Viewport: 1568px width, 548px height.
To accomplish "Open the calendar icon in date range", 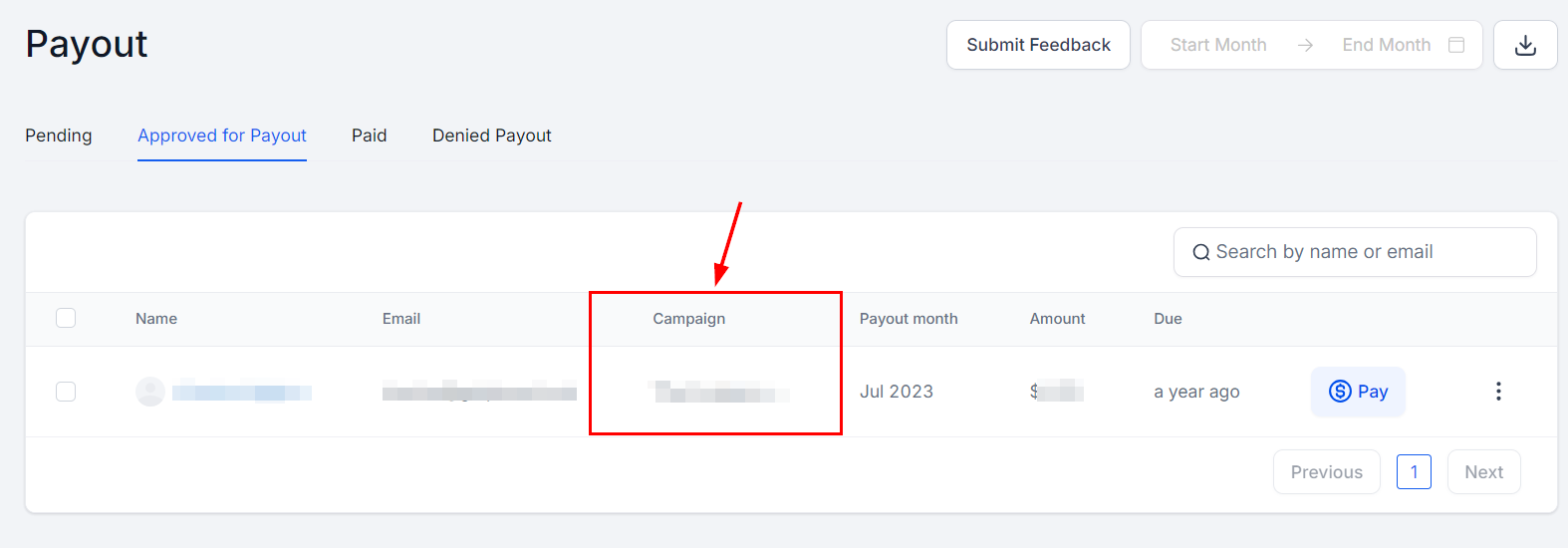I will (1456, 45).
